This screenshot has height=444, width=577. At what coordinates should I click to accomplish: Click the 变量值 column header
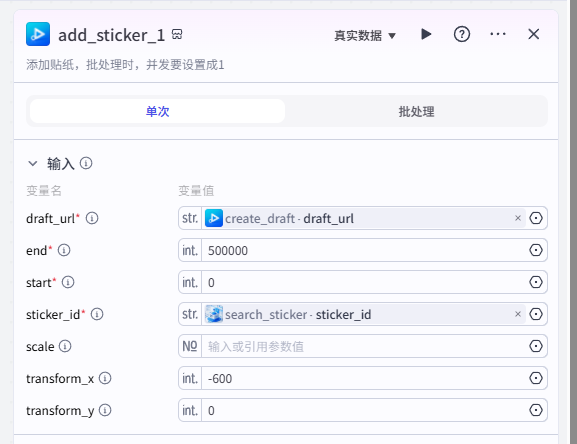196,191
